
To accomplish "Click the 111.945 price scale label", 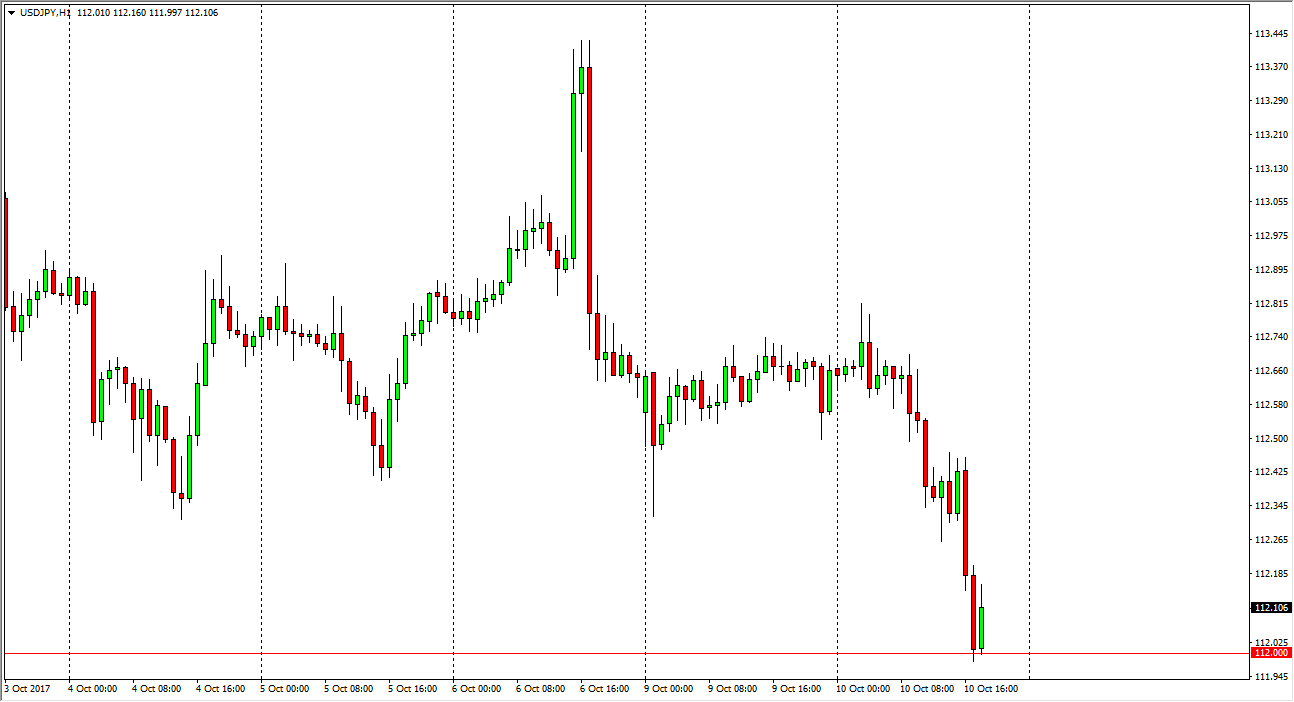I will coord(1269,677).
